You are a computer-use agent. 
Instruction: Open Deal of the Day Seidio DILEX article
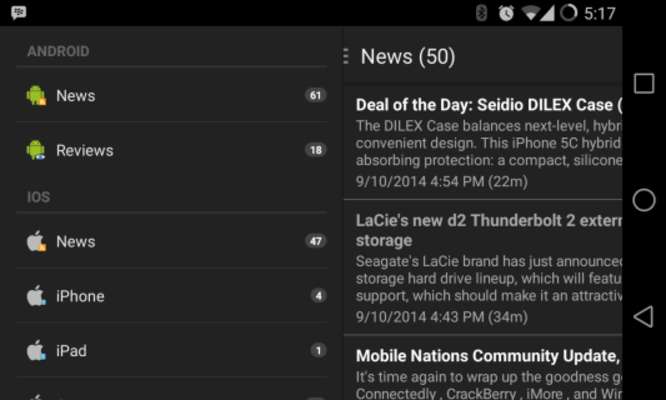coord(483,143)
